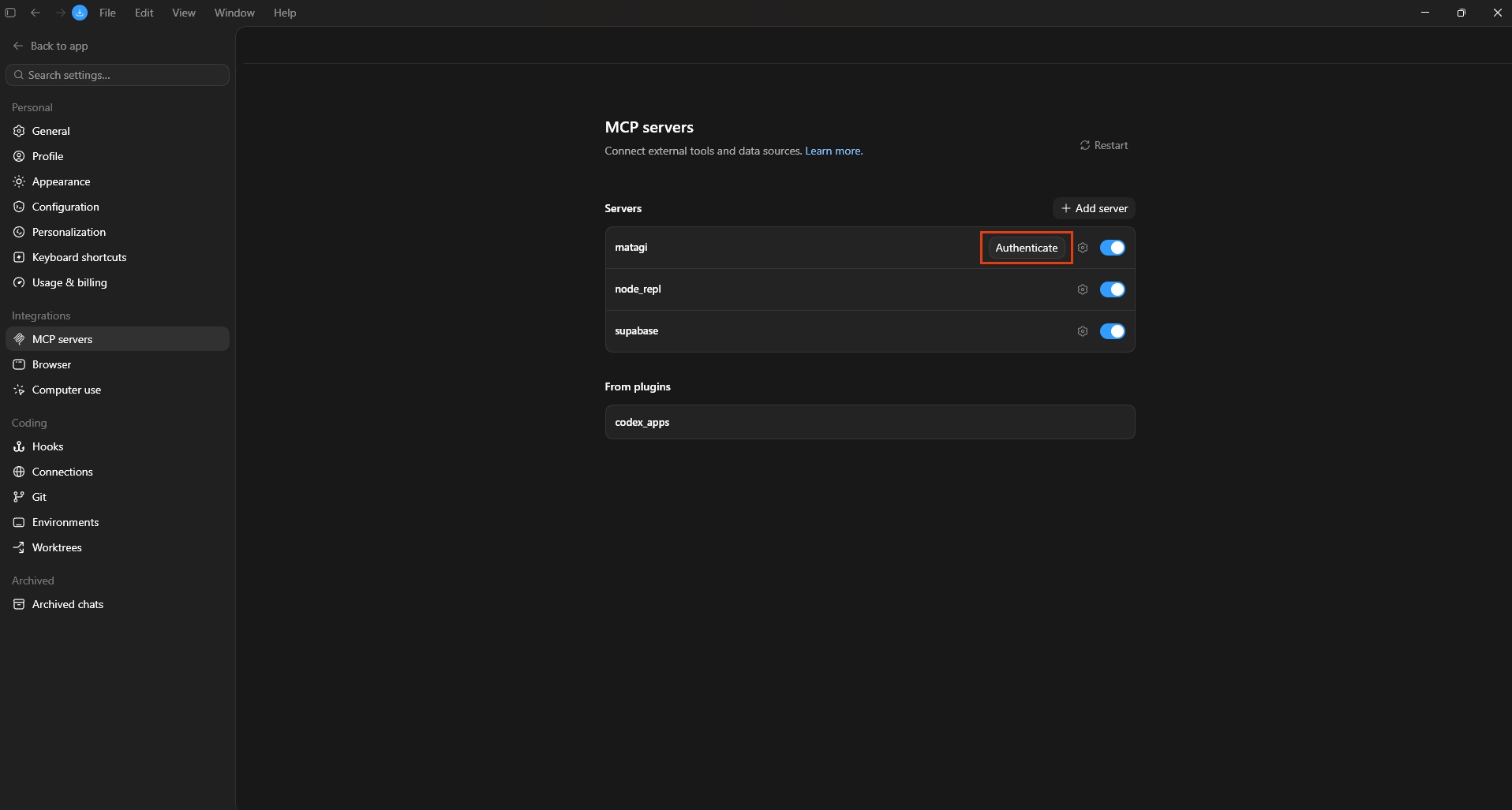1512x810 pixels.
Task: Open the Configuration settings label
Action: tap(65, 207)
